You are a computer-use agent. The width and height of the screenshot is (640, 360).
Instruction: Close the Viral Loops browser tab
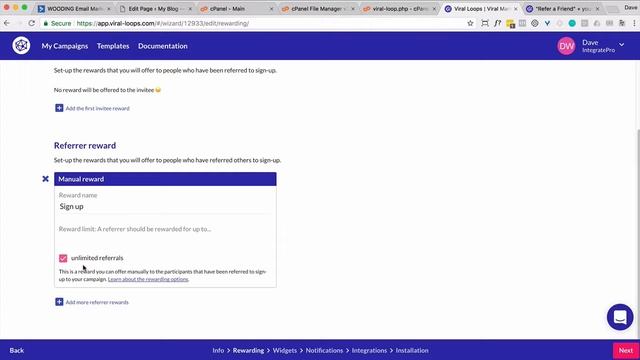click(516, 9)
